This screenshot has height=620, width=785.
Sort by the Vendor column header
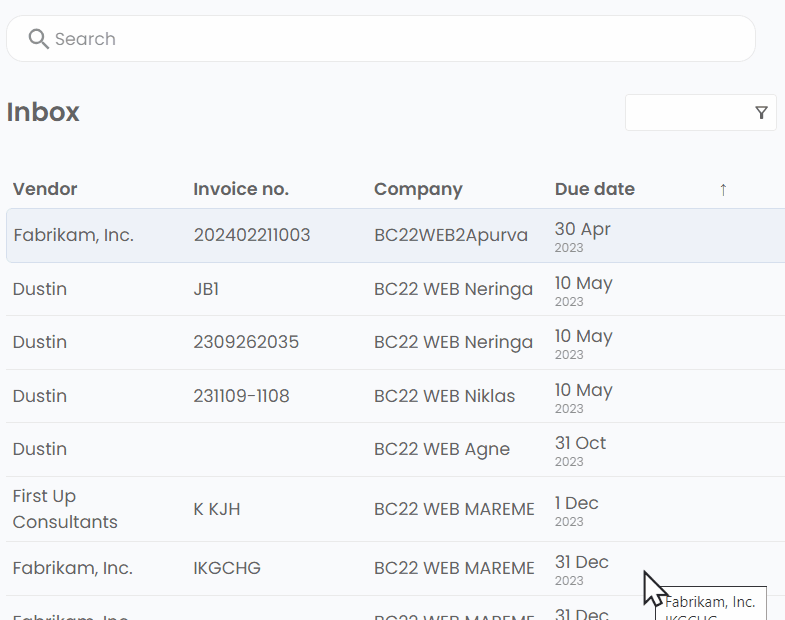(x=45, y=189)
